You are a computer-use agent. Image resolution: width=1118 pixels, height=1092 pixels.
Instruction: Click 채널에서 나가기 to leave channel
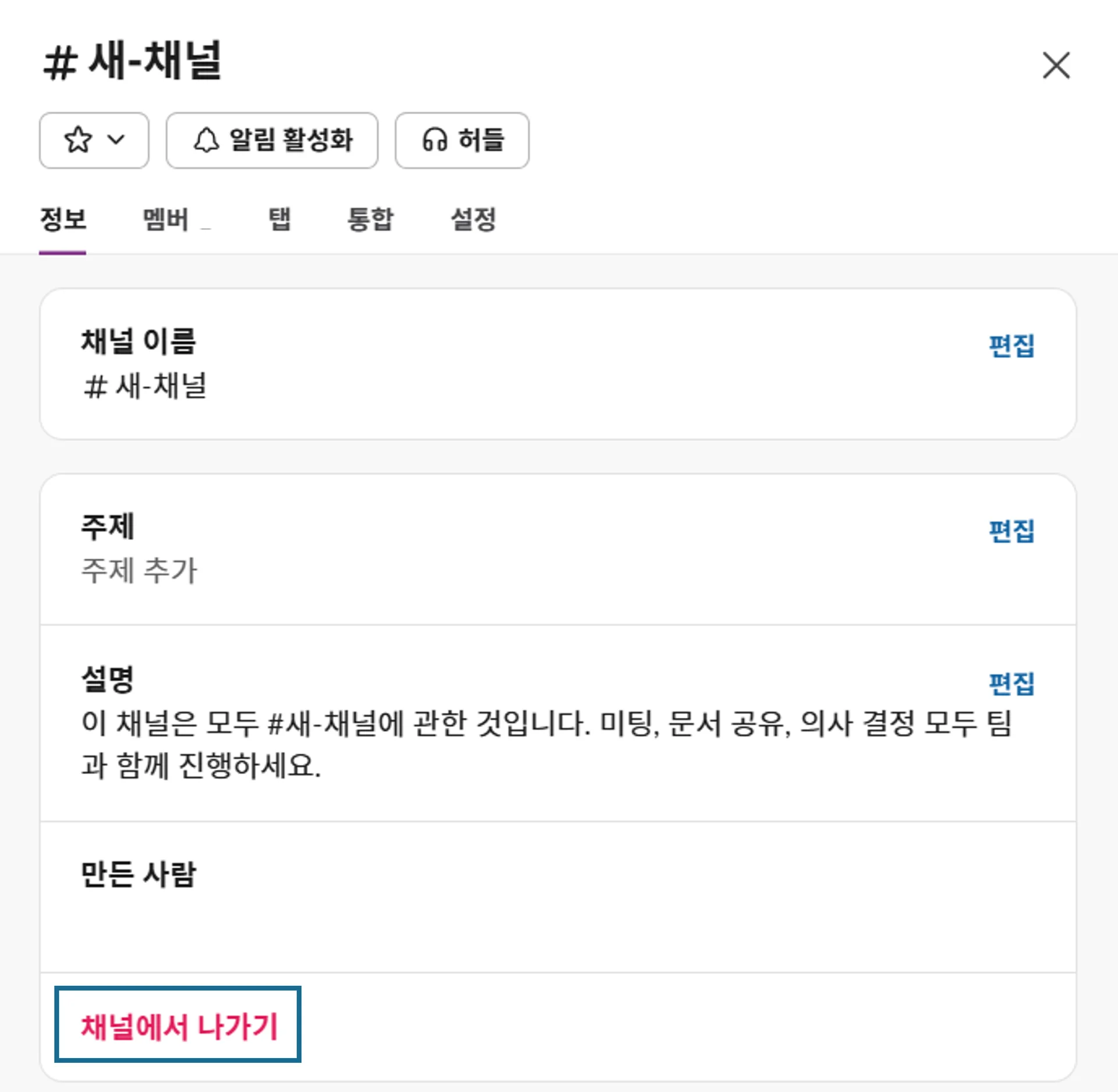(178, 1026)
